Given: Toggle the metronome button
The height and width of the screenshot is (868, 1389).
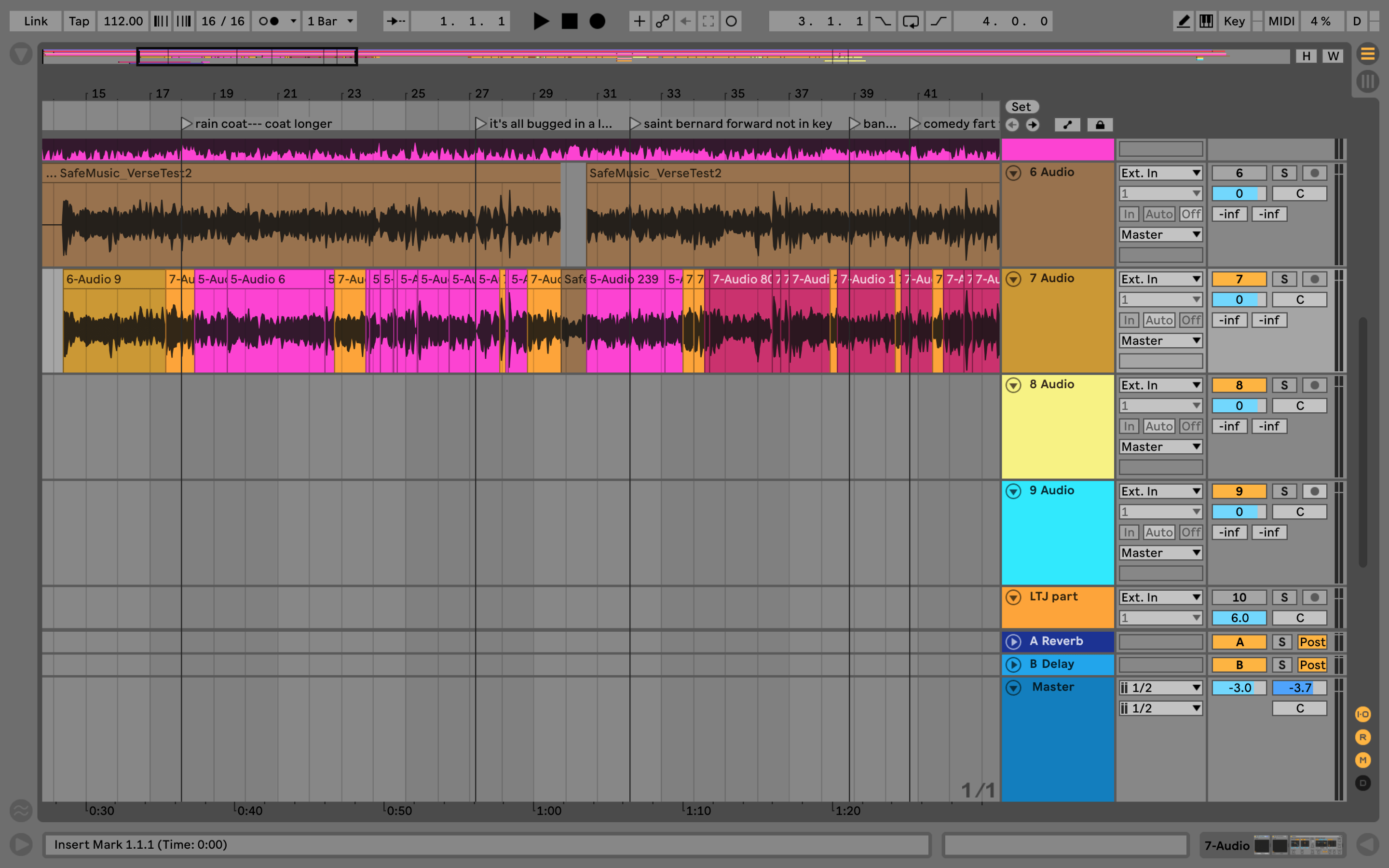Looking at the screenshot, I should [x=269, y=21].
